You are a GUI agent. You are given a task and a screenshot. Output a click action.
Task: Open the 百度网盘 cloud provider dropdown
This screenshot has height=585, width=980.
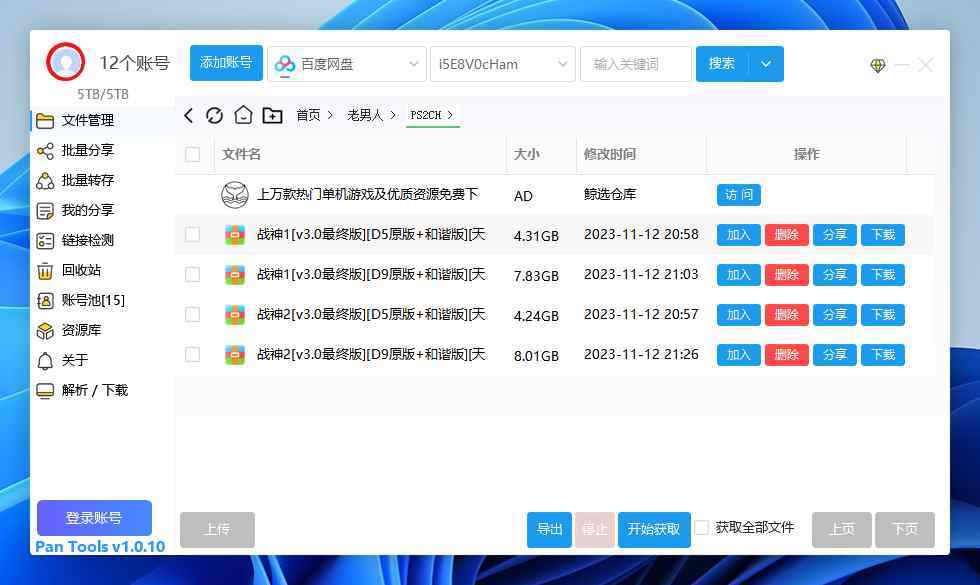(x=347, y=64)
